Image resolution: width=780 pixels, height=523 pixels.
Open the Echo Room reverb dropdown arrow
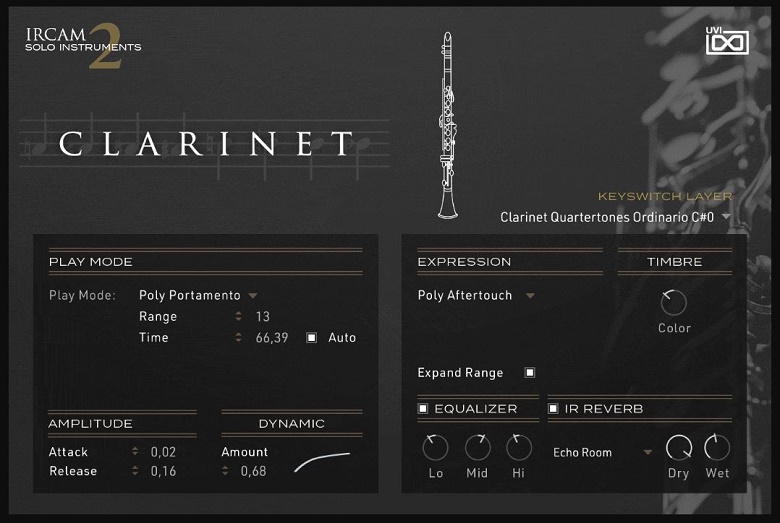648,452
